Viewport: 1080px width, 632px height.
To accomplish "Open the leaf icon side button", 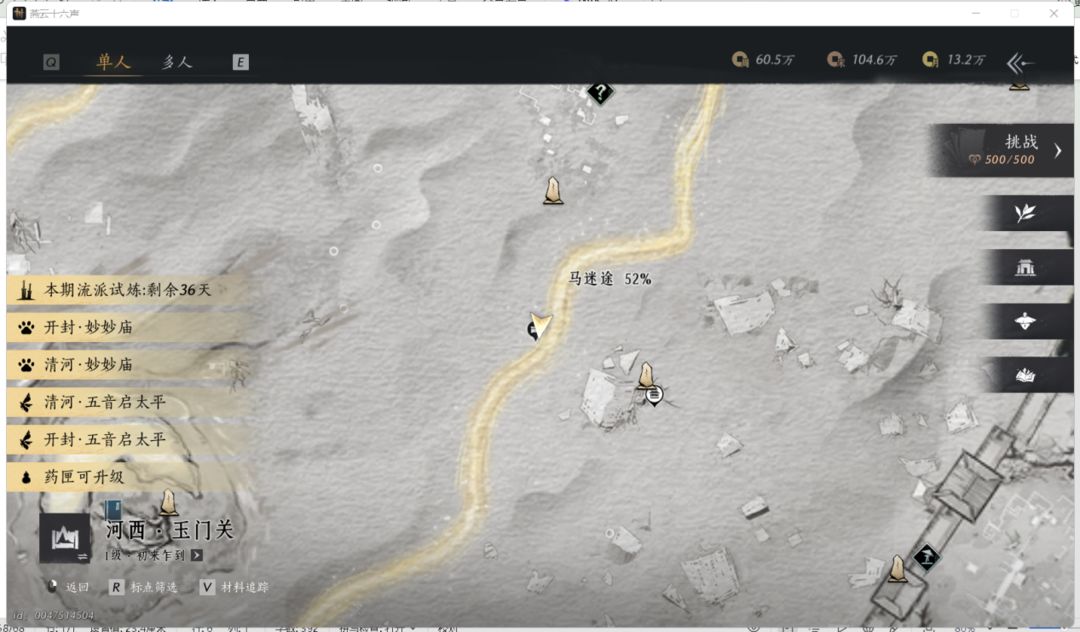I will click(1026, 213).
